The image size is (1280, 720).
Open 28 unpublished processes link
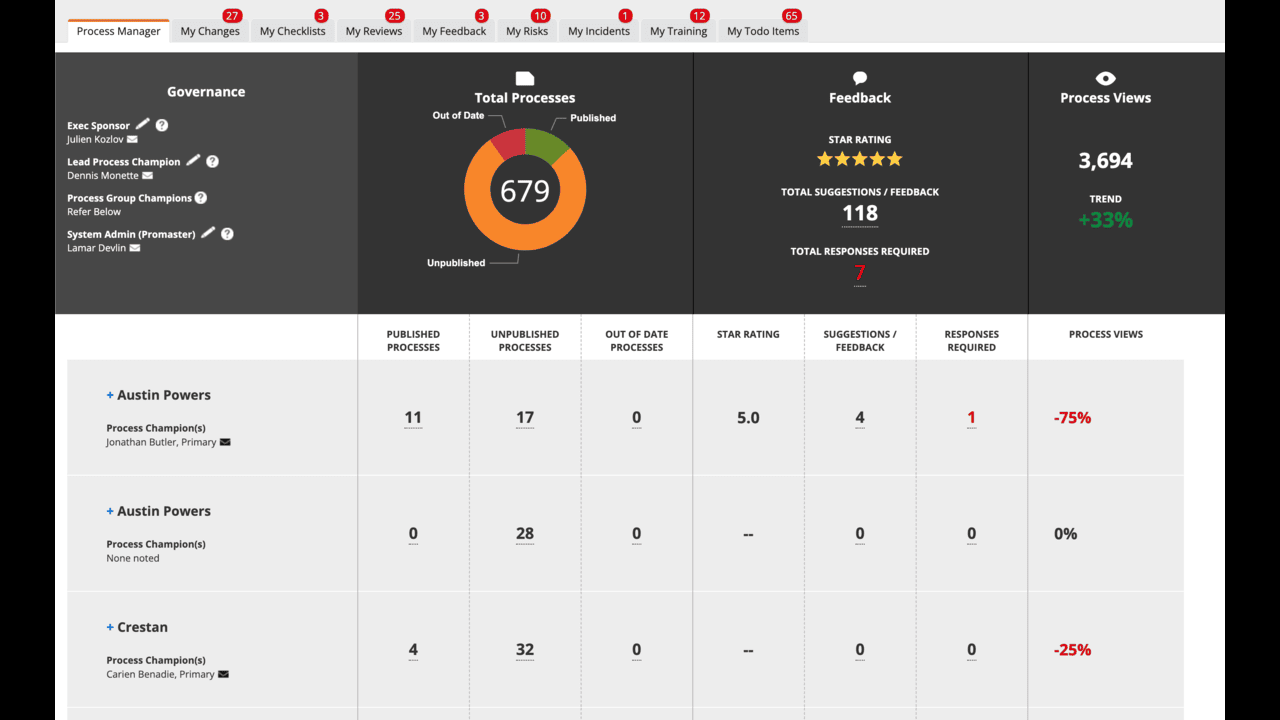pyautogui.click(x=525, y=534)
